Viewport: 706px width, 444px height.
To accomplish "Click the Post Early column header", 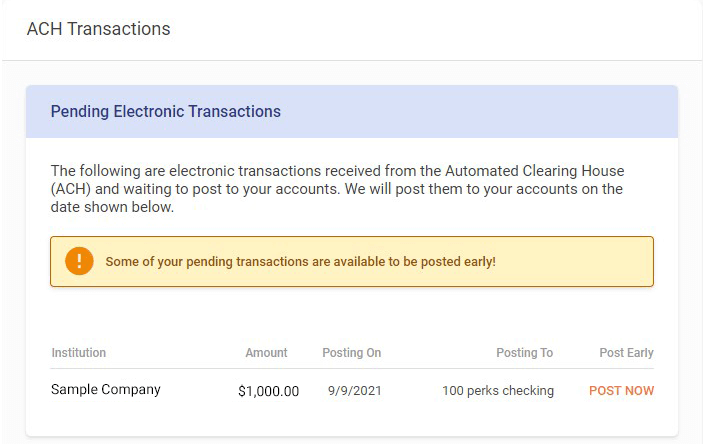I will pos(626,353).
